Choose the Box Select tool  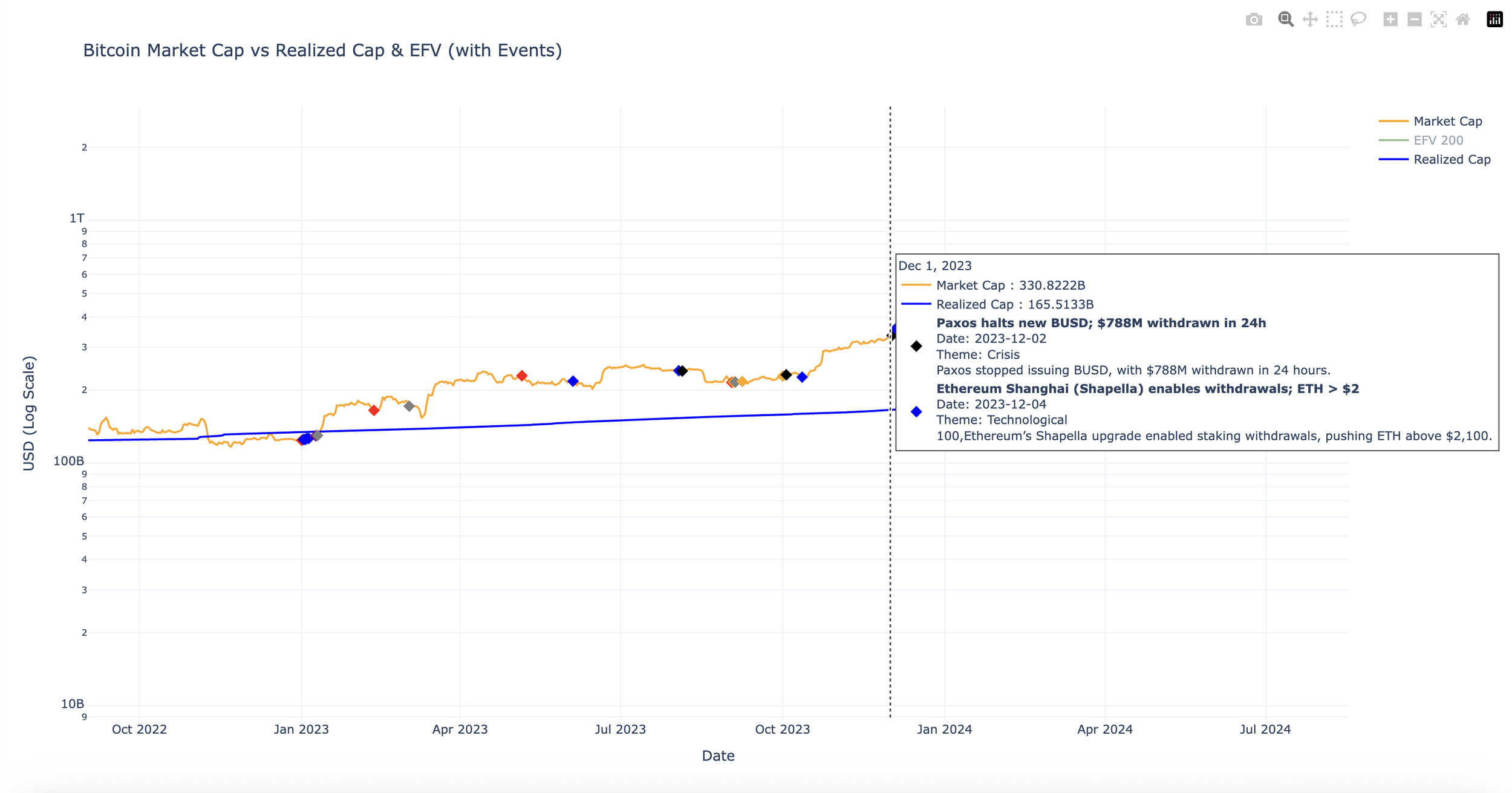pos(1334,19)
